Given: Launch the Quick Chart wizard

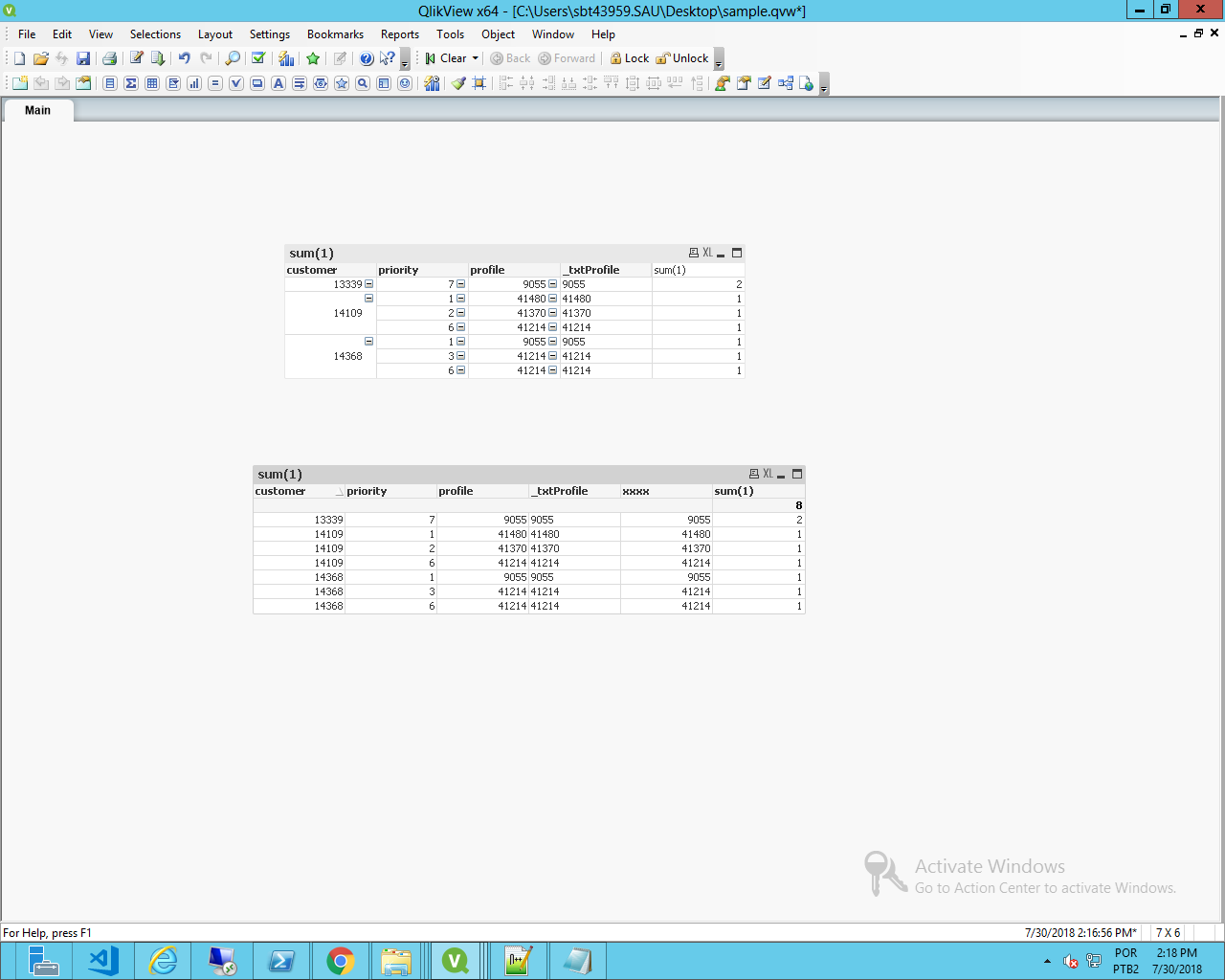Looking at the screenshot, I should tap(285, 58).
